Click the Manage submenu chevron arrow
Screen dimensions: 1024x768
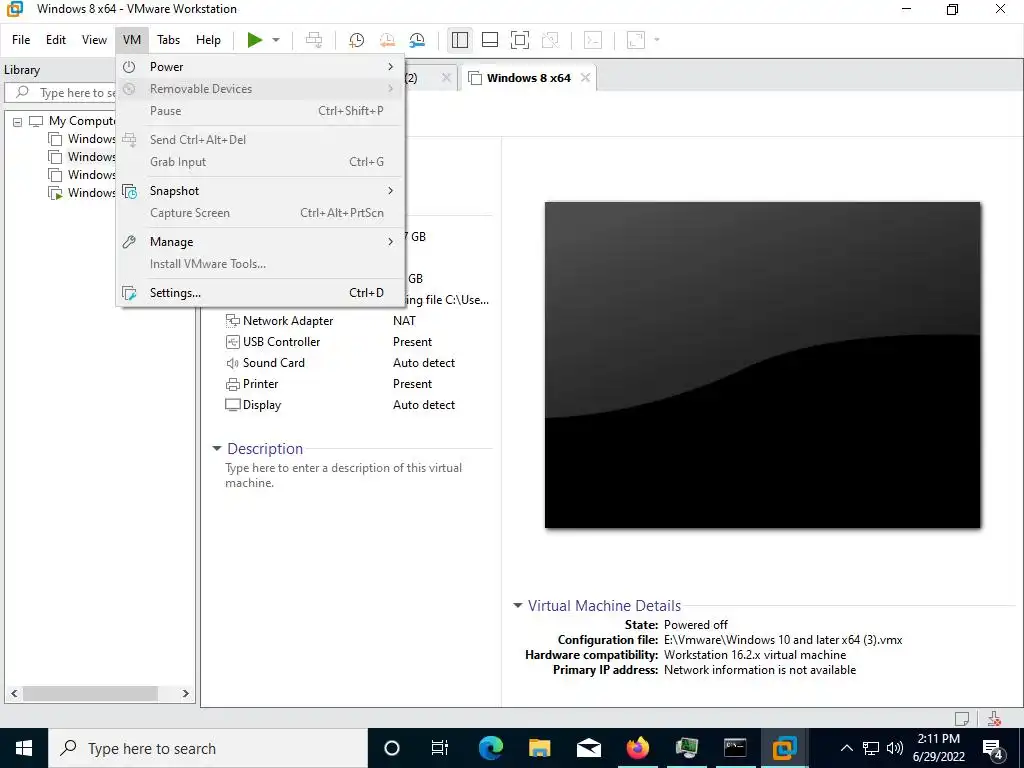391,242
